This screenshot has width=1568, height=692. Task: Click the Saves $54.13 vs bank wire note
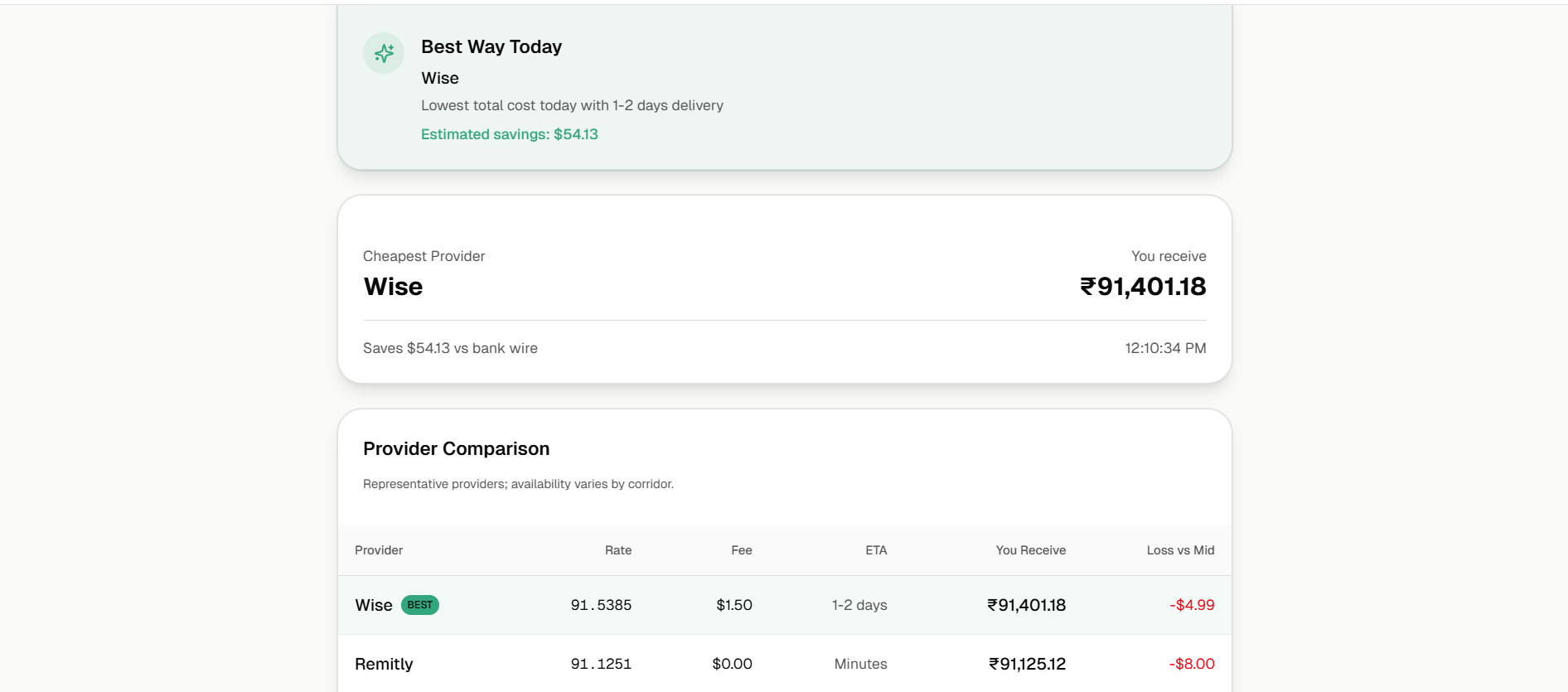450,348
